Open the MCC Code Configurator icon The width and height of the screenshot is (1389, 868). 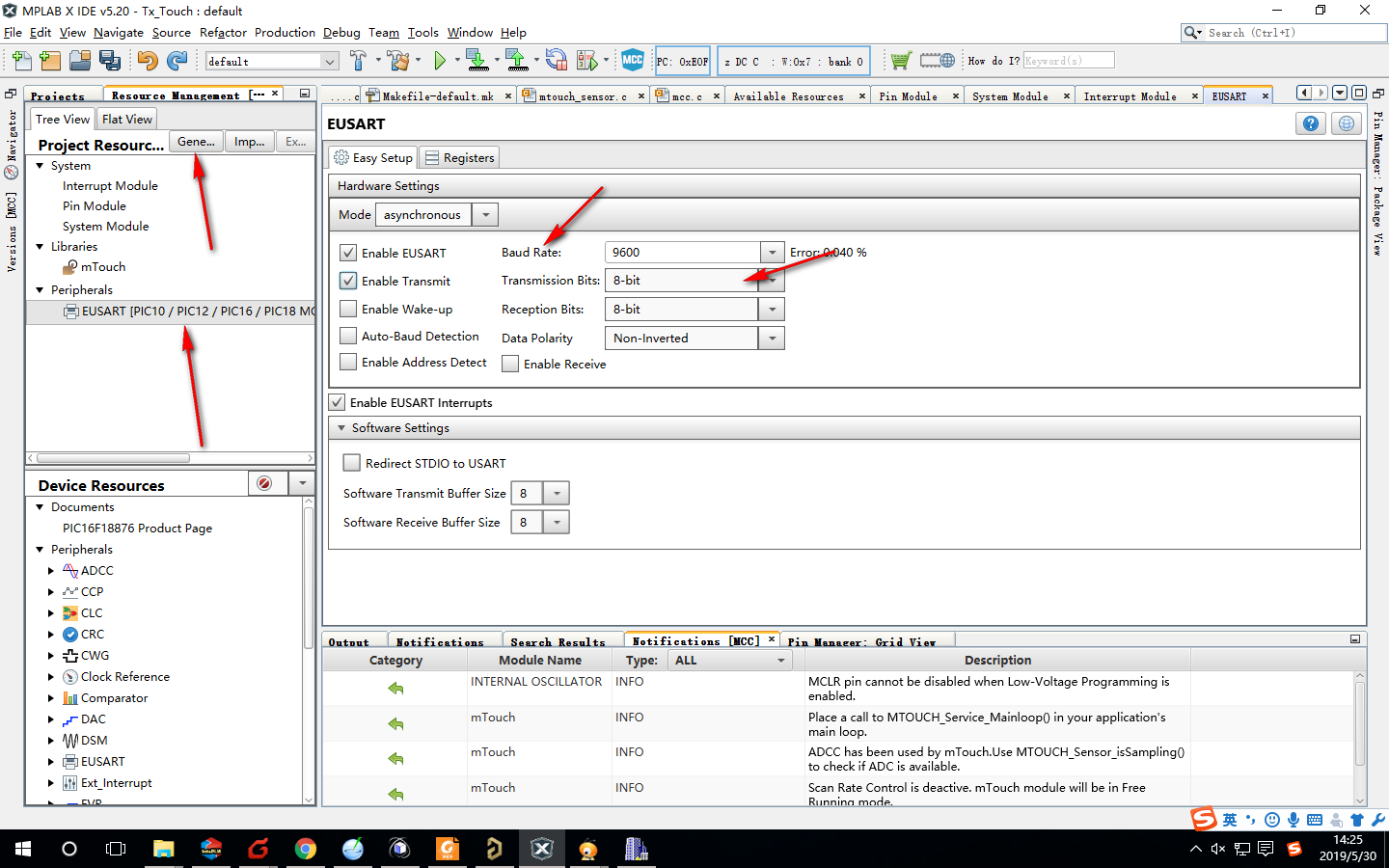[633, 60]
